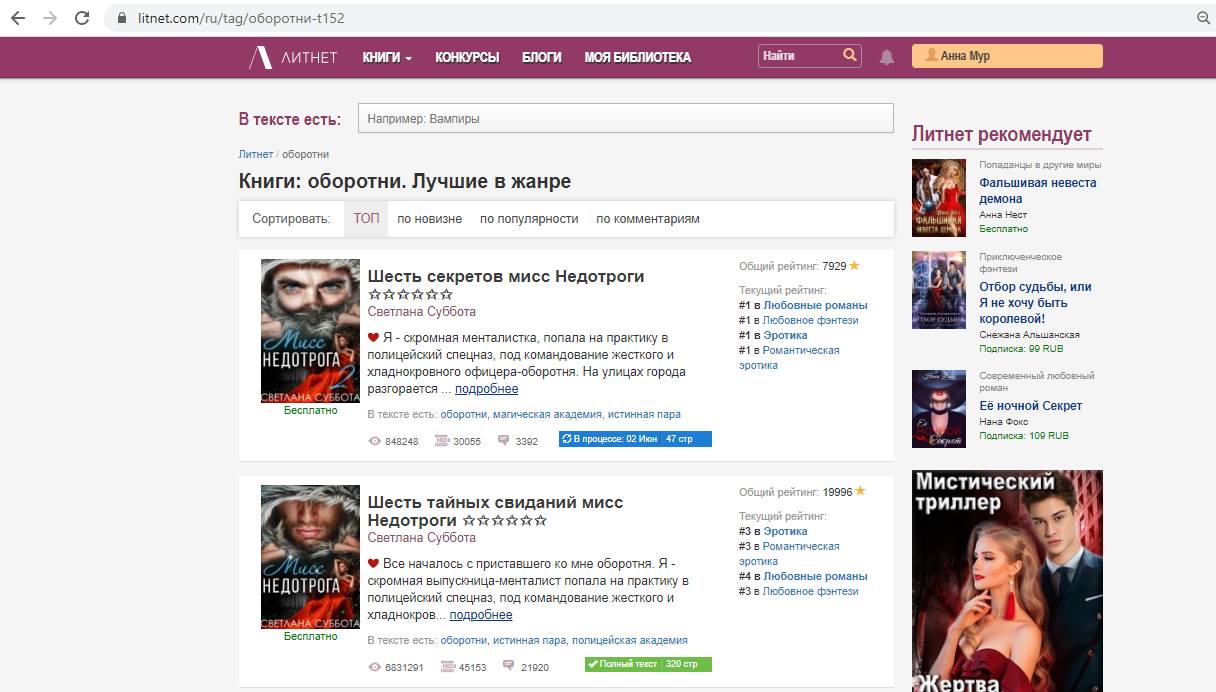Reload the page with browser refresh icon
1216x692 pixels.
coord(82,18)
